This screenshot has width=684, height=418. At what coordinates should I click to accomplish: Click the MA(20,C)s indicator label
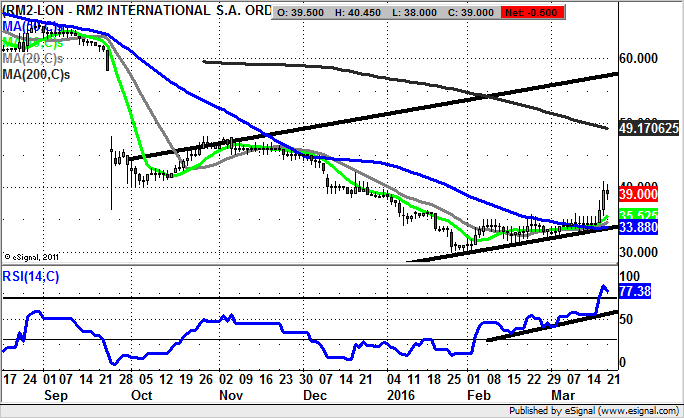[34, 59]
